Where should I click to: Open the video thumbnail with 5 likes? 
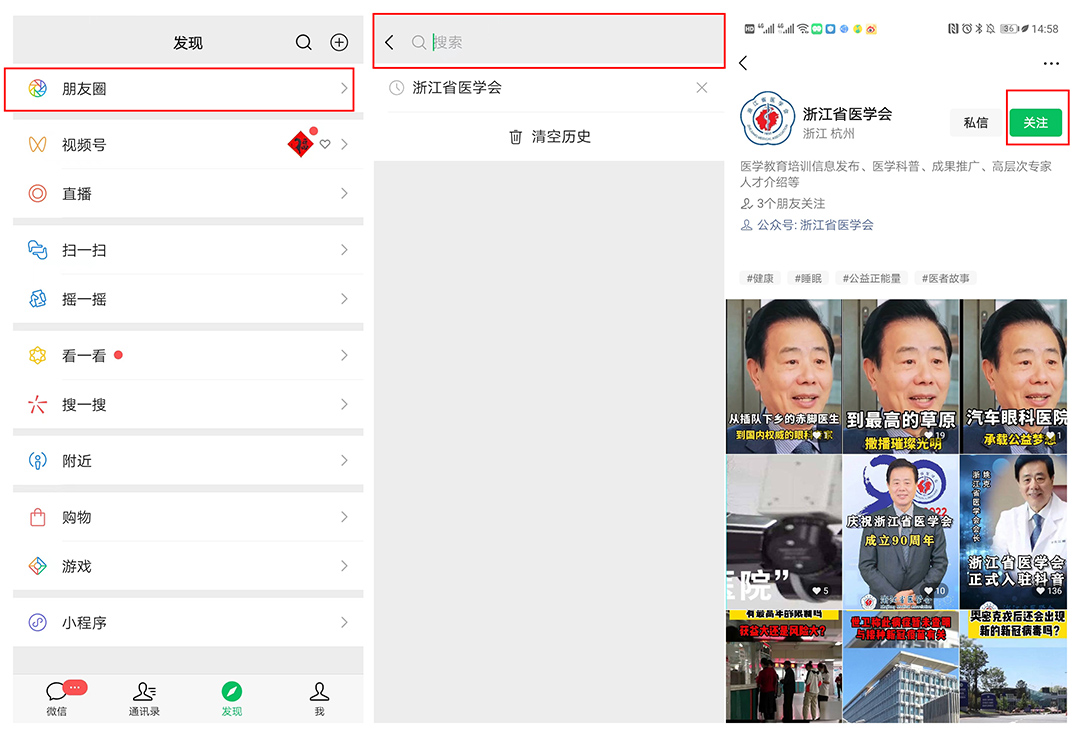pos(784,532)
